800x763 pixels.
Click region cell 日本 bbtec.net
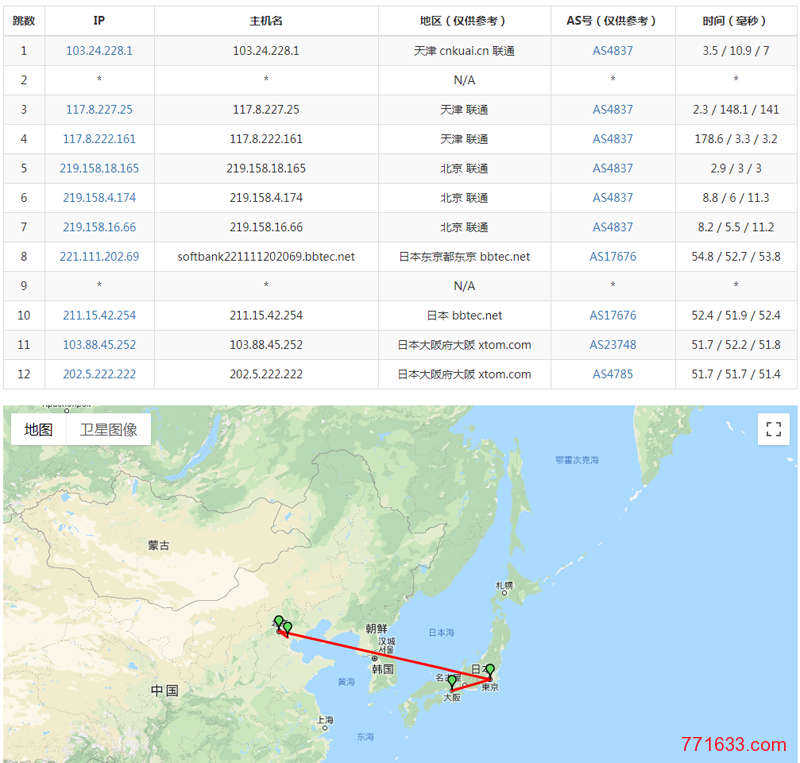pos(464,315)
